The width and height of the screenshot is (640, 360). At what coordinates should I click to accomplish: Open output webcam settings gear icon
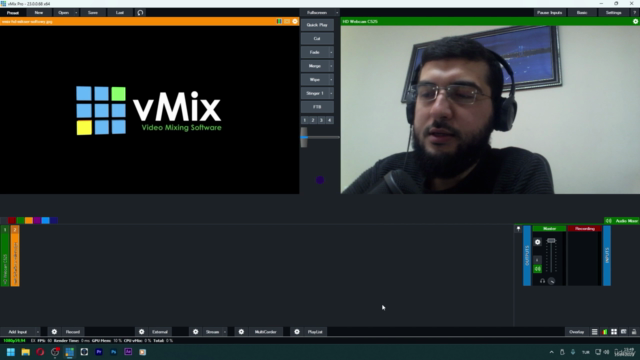coord(635,21)
